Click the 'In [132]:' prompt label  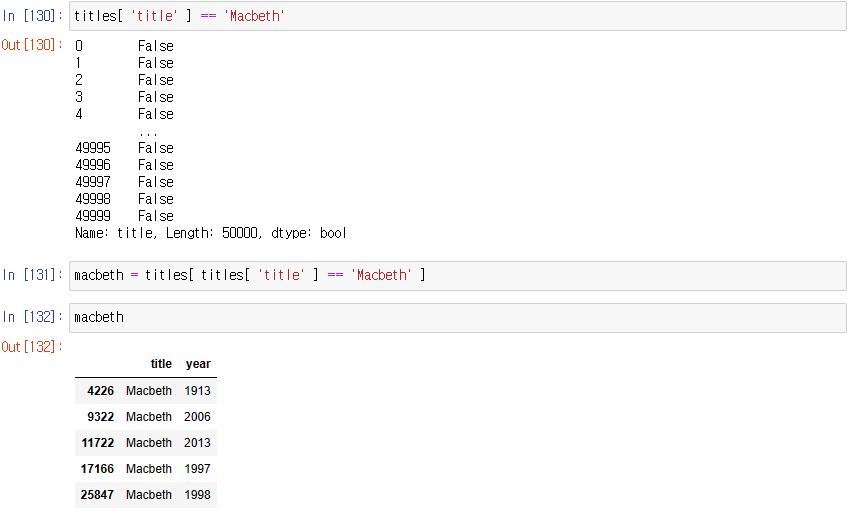coord(33,317)
